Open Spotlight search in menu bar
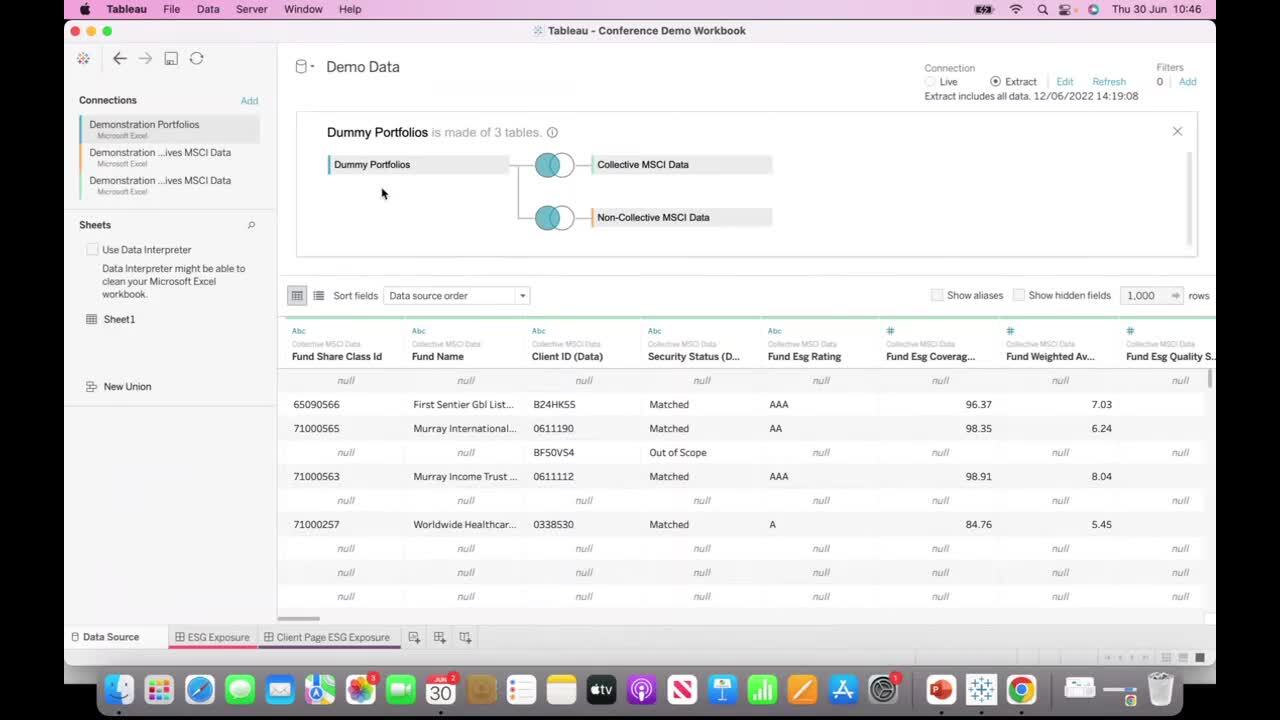This screenshot has width=1280, height=720. click(1043, 9)
